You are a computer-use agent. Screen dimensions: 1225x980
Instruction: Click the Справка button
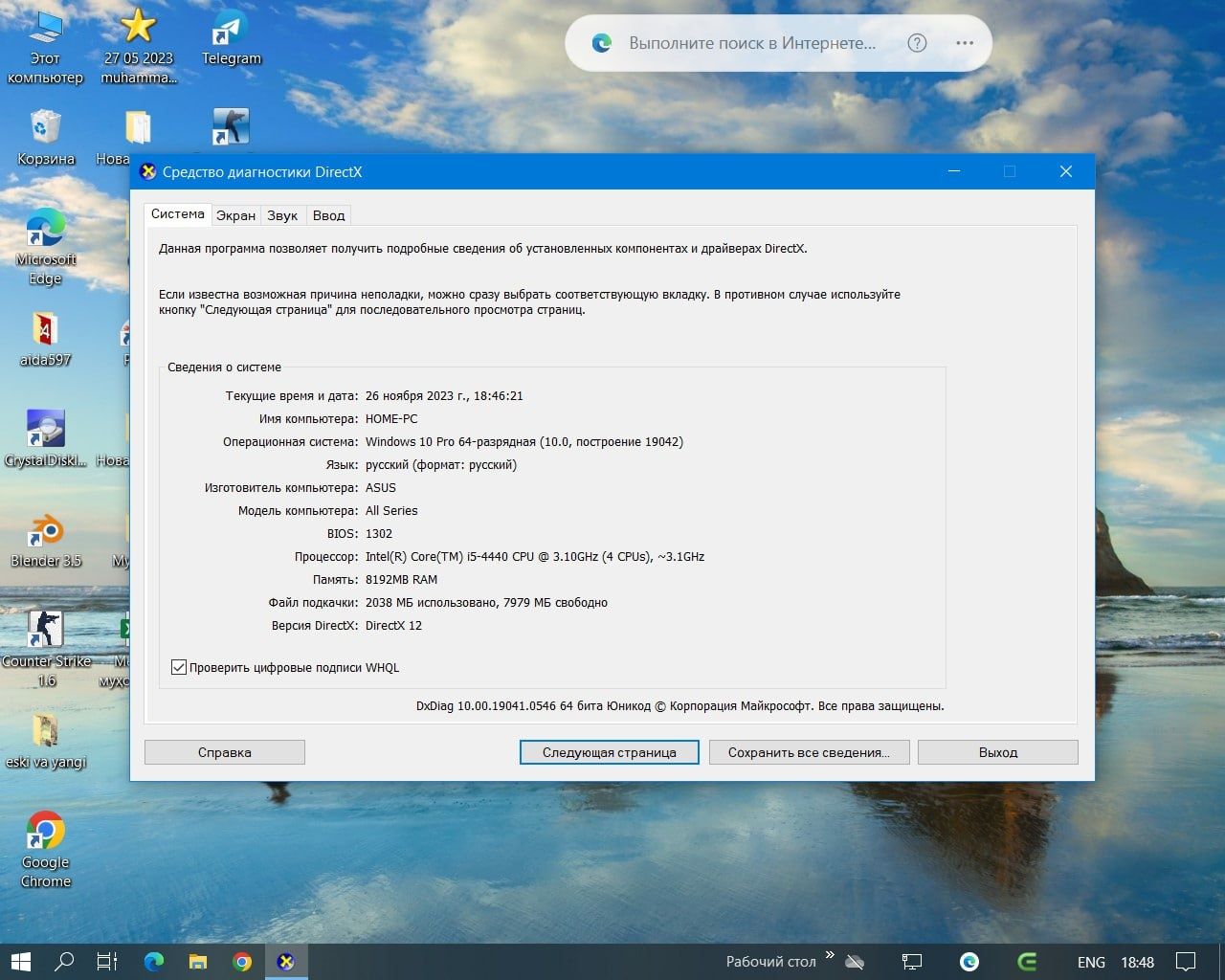click(x=225, y=752)
